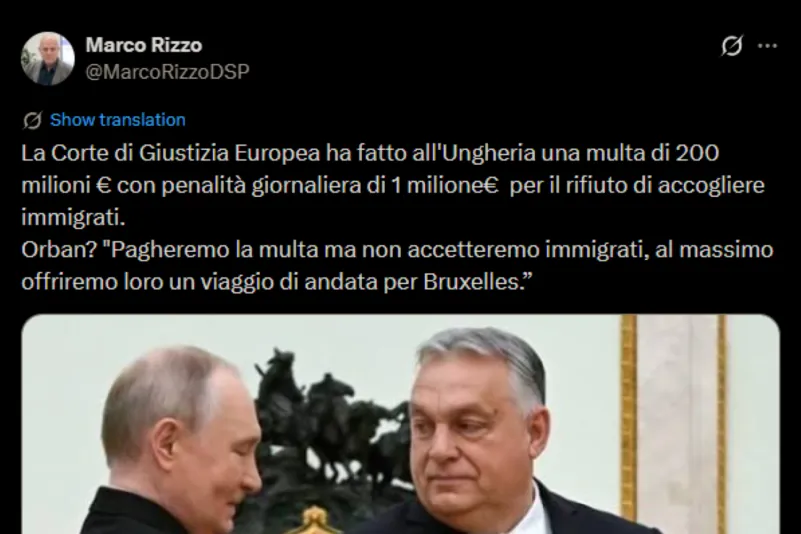
Task: Click the '200' figure in tweet text
Action: click(x=697, y=153)
